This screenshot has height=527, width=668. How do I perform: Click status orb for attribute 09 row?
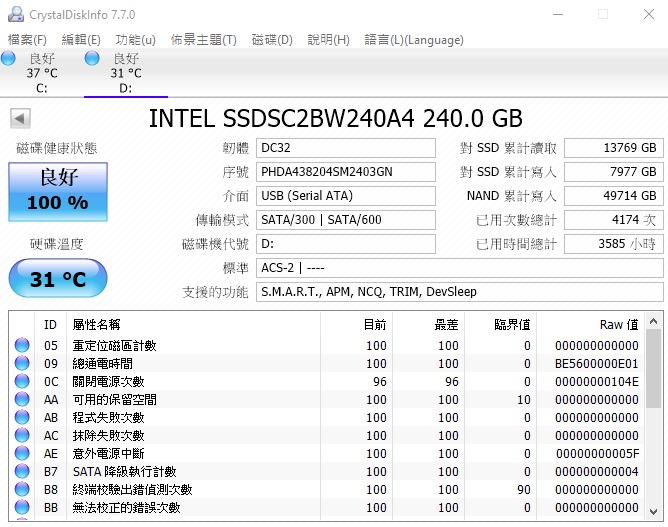(22, 363)
